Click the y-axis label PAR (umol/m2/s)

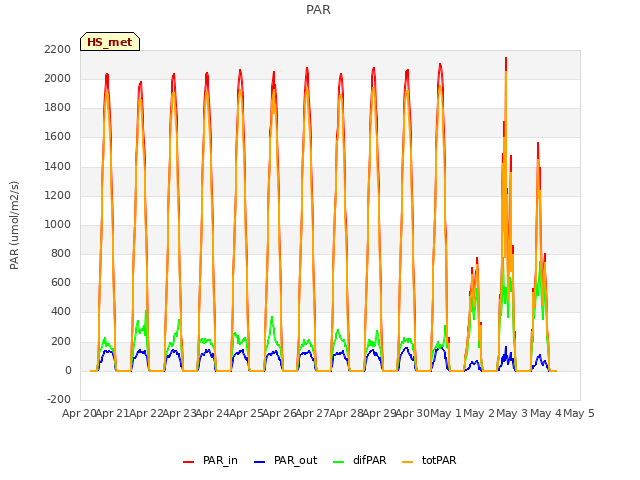coord(14,225)
